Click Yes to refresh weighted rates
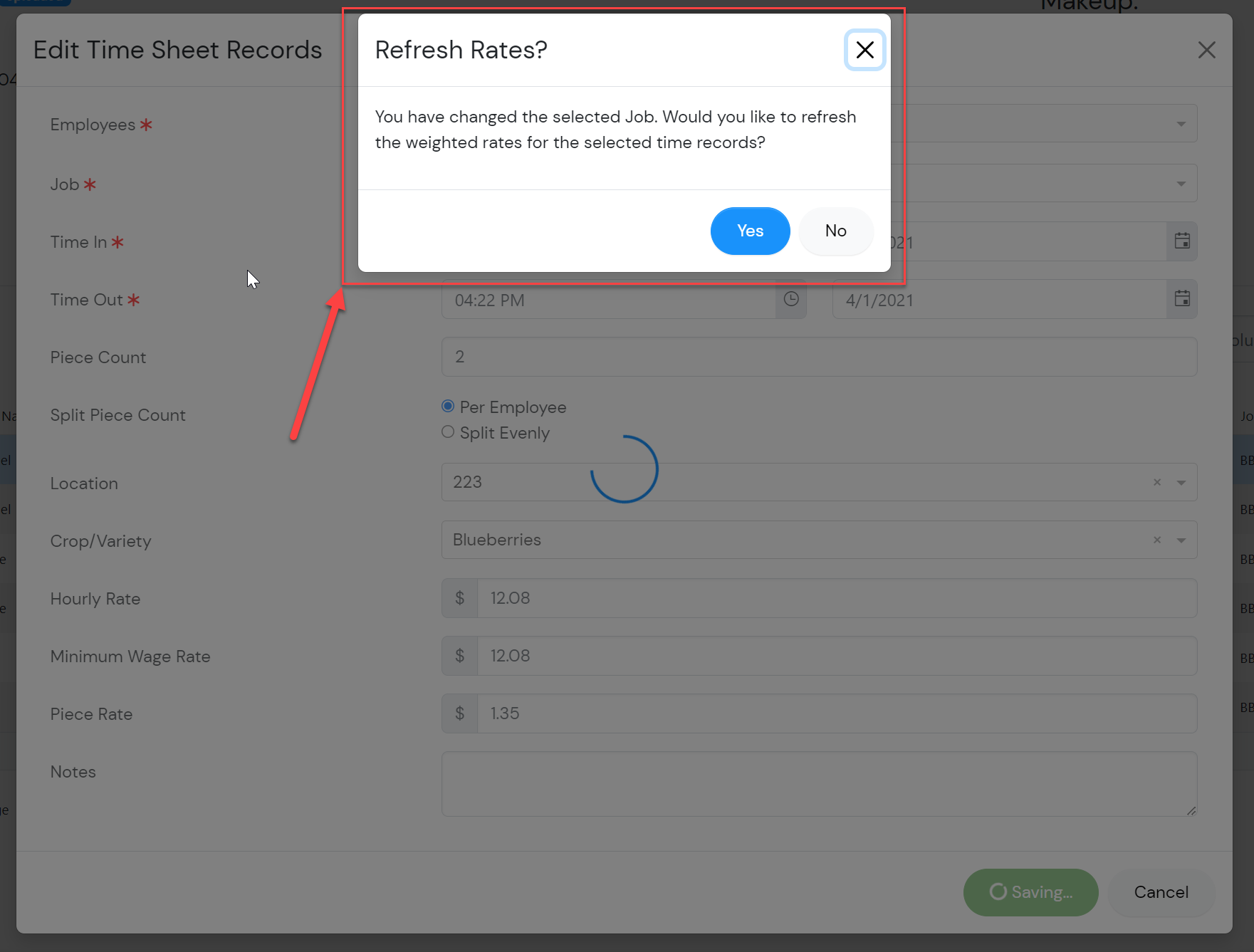Viewport: 1254px width, 952px height. 750,231
